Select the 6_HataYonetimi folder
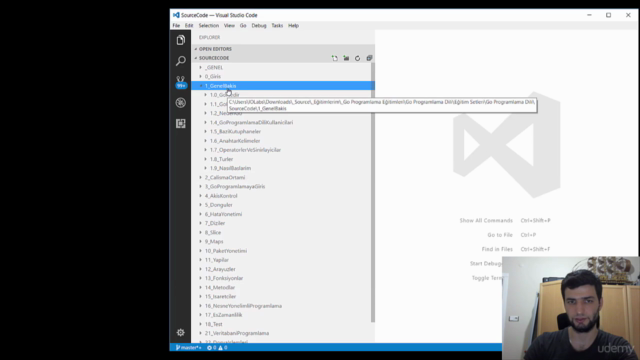 coord(283,214)
